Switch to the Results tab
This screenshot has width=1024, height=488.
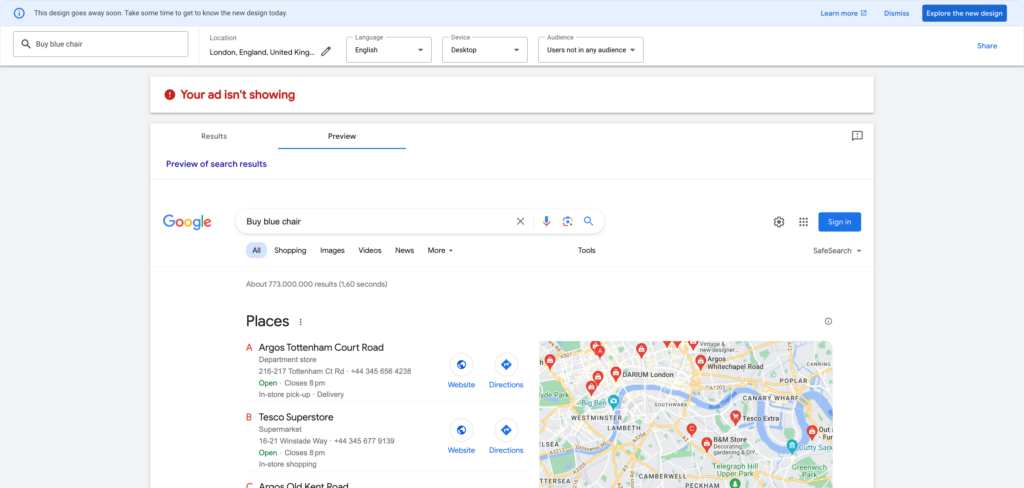(x=214, y=136)
